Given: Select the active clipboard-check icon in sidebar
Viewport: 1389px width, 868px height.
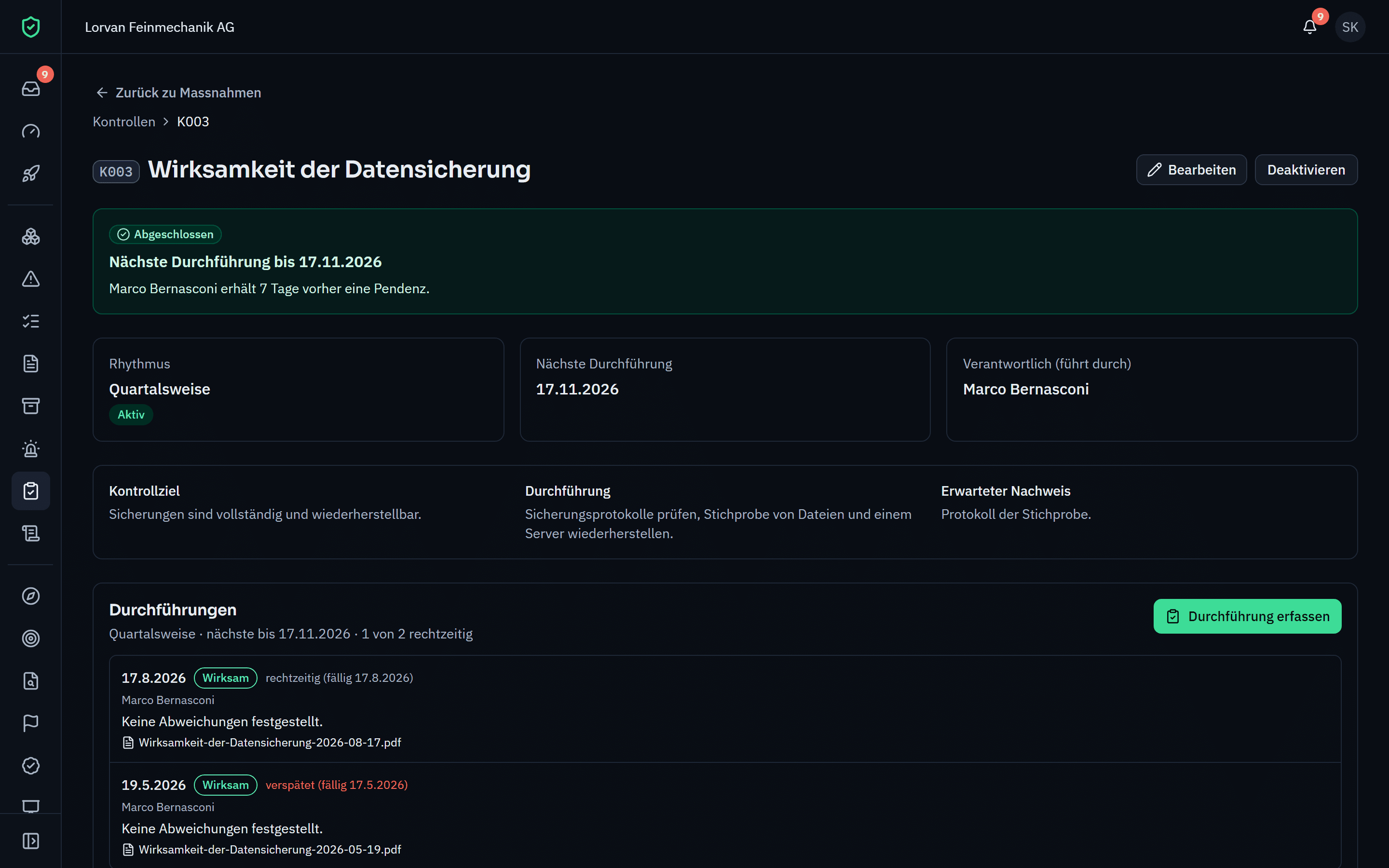Looking at the screenshot, I should tap(30, 491).
